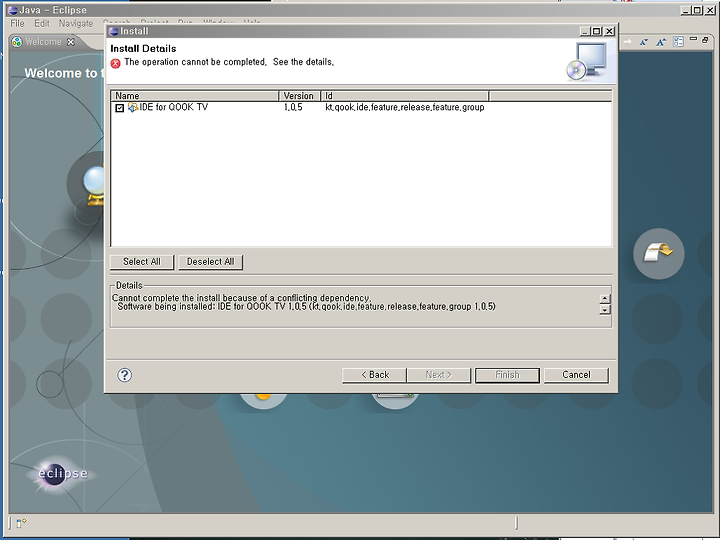
Task: Sort by the Name column header
Action: coord(195,96)
